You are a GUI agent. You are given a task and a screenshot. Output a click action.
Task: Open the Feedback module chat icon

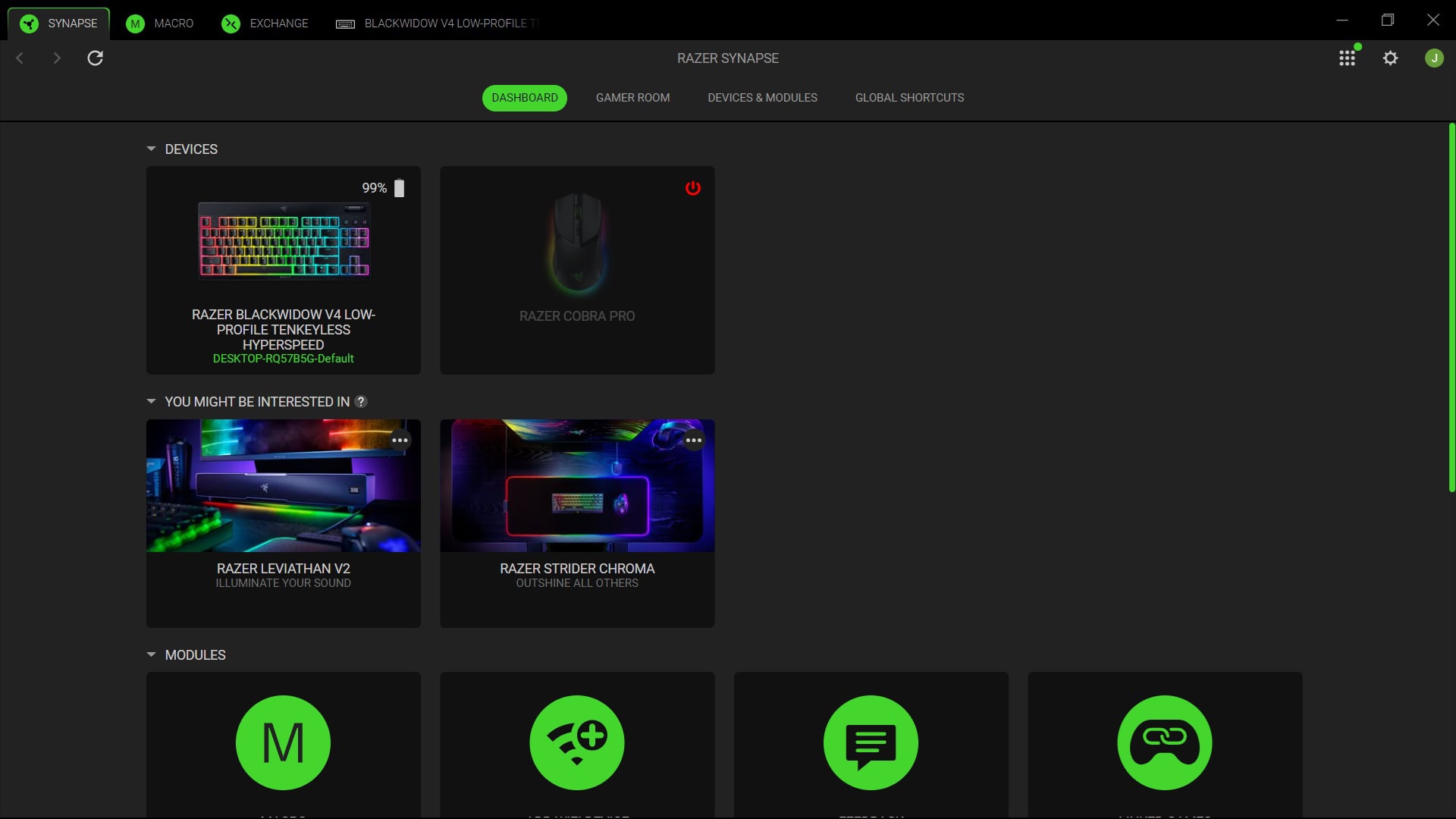(x=871, y=743)
